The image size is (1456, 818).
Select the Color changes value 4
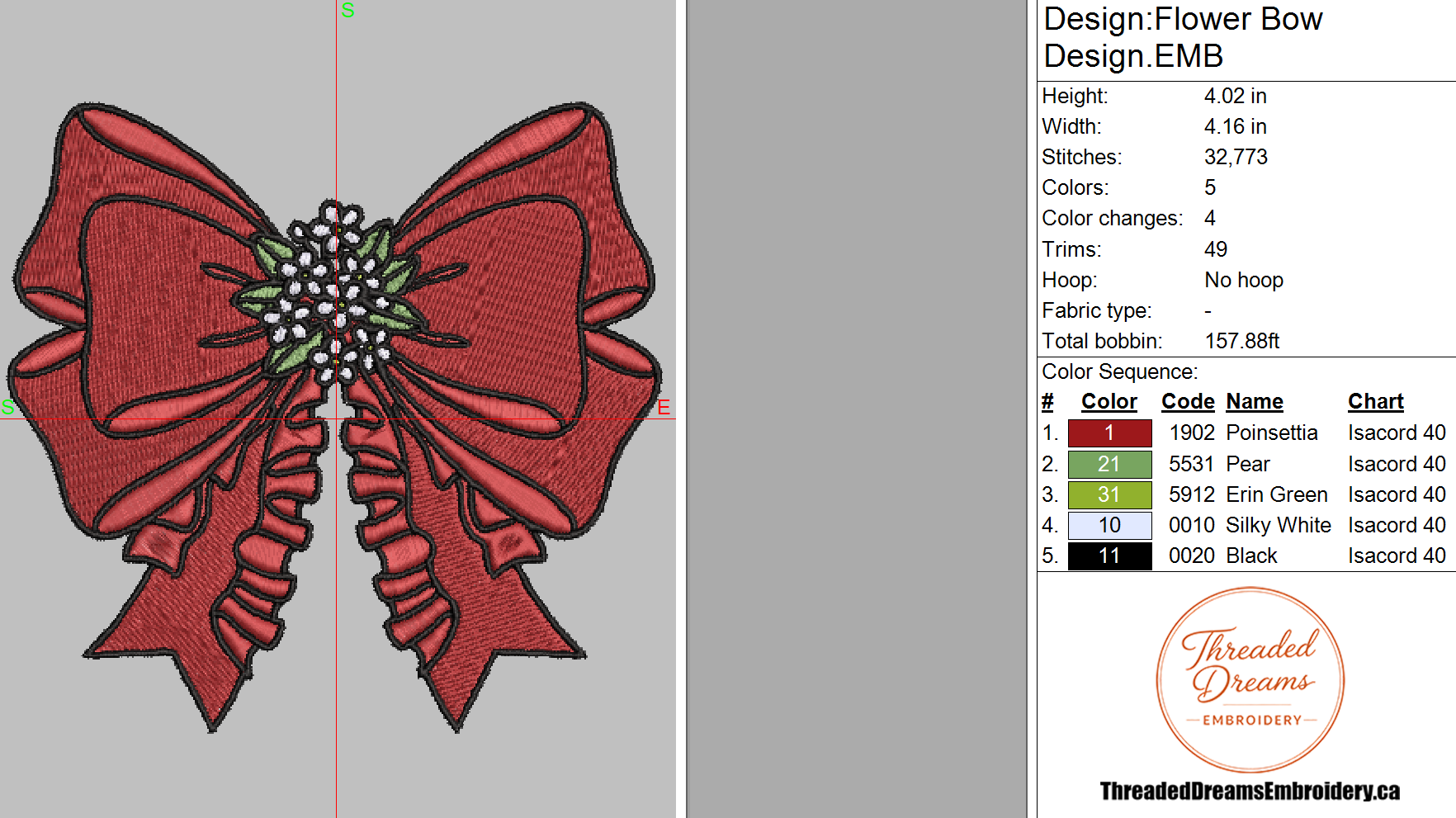point(1210,218)
